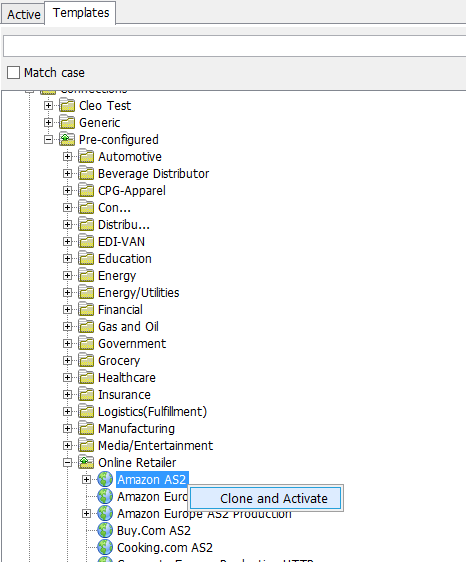
Task: Expand the Automotive folder
Action: [67, 157]
